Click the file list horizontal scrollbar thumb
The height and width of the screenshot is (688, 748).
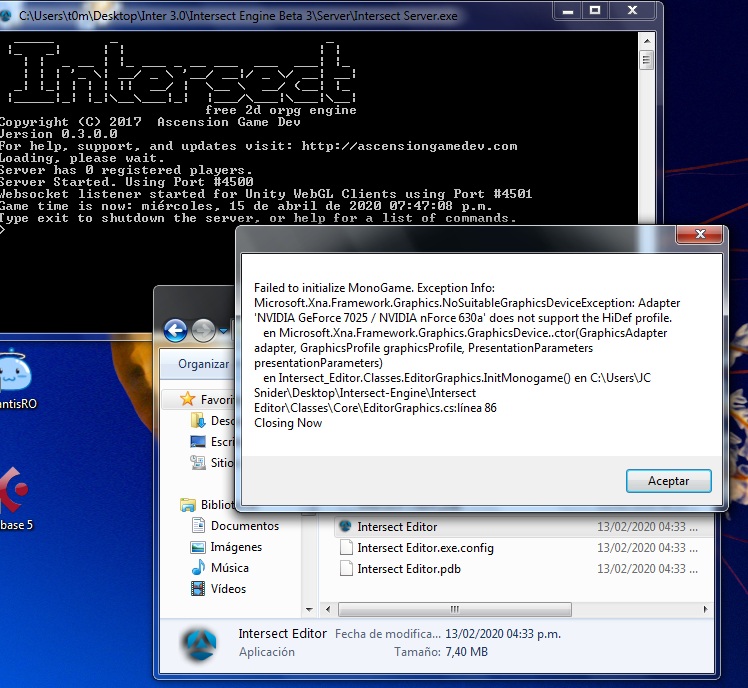tap(455, 609)
